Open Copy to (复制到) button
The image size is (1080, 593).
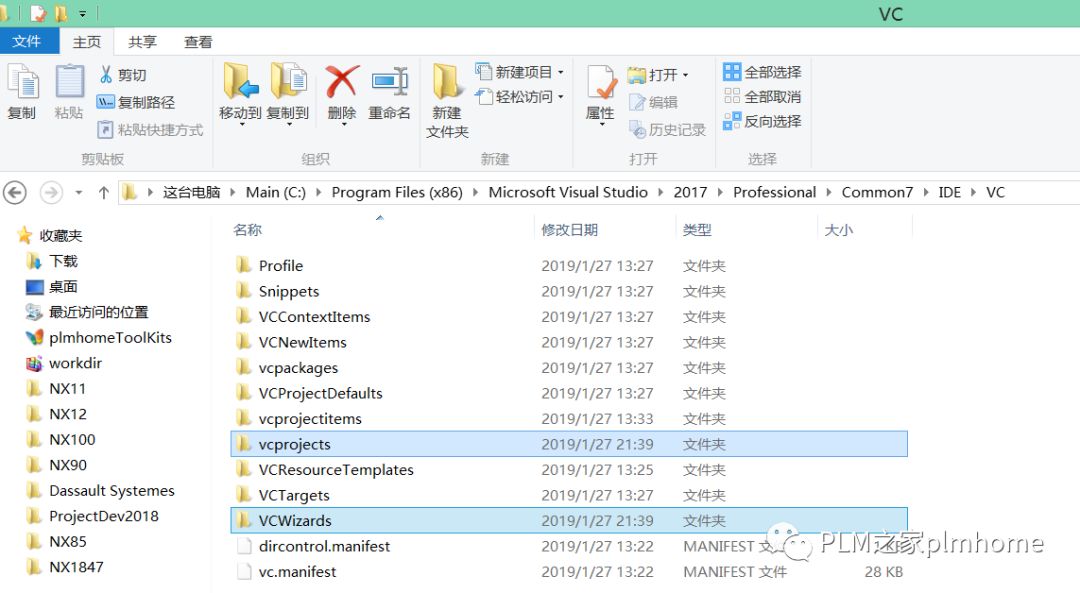[x=288, y=93]
